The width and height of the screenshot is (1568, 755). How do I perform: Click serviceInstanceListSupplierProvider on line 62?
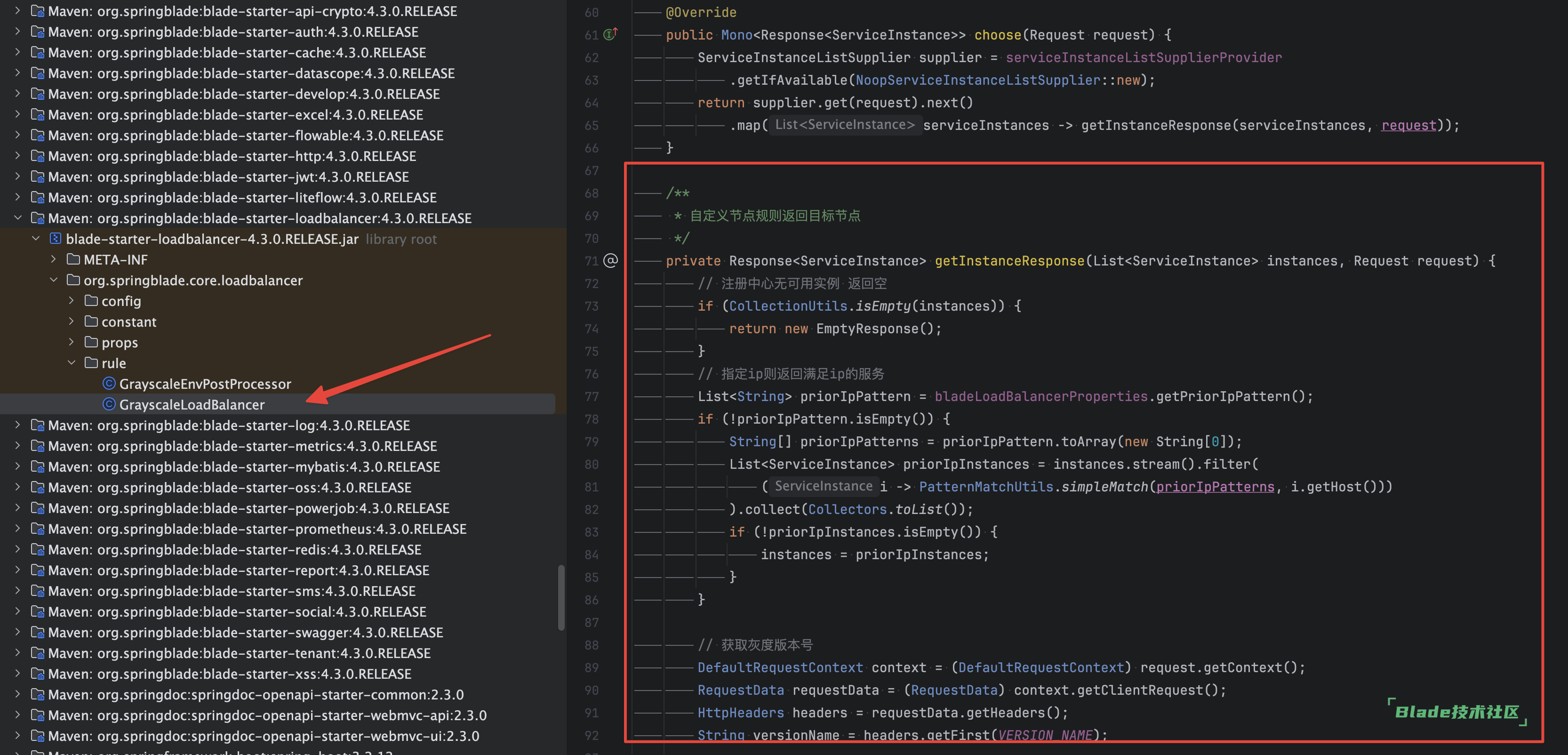click(x=1143, y=57)
